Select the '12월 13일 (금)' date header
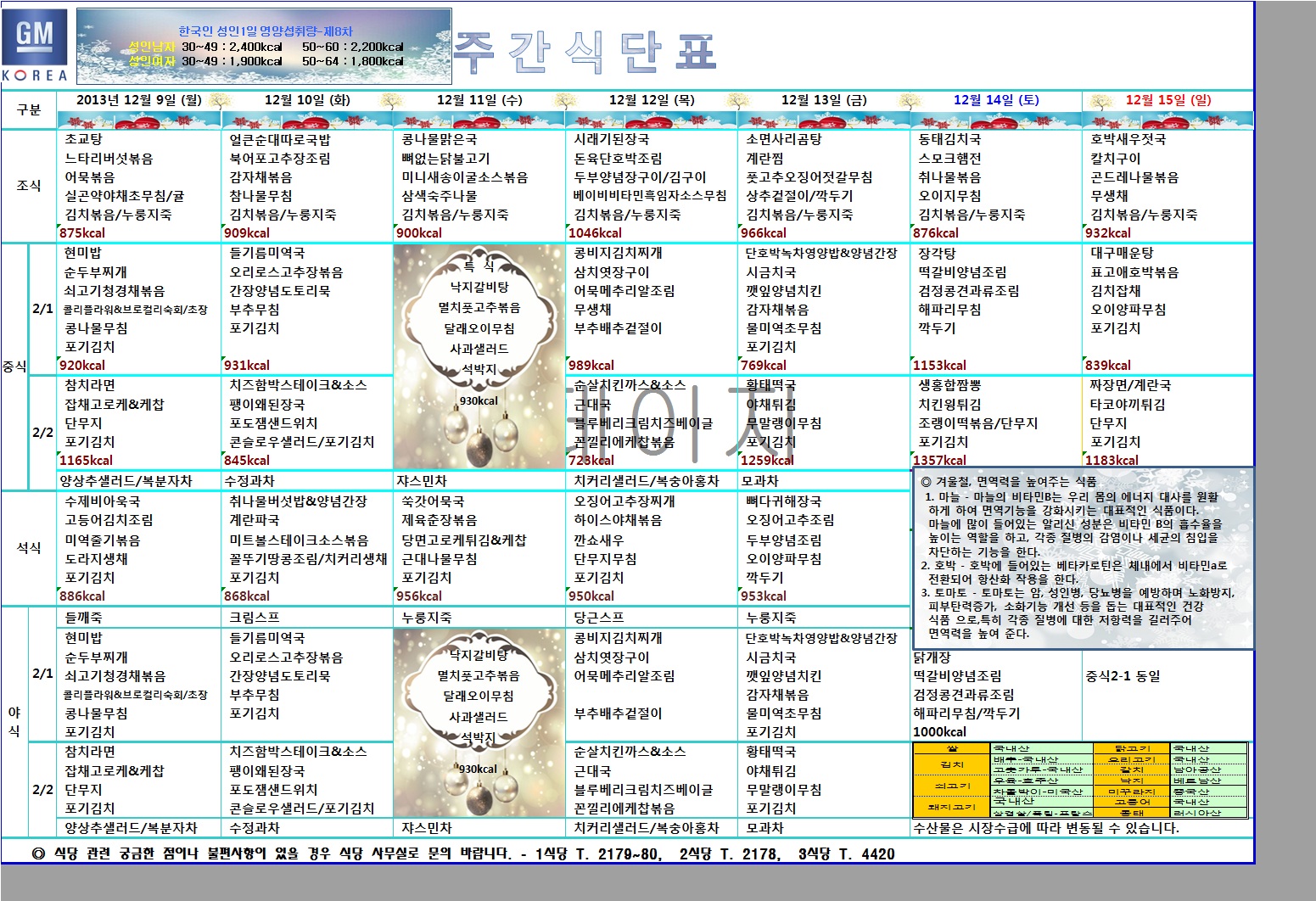1316x901 pixels. tap(824, 100)
